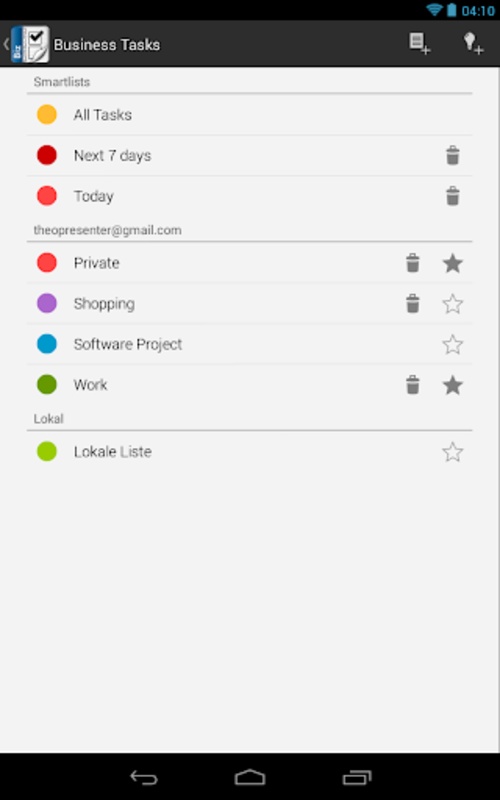Tap the Android home navigation button
Viewport: 500px width, 800px height.
tap(250, 778)
